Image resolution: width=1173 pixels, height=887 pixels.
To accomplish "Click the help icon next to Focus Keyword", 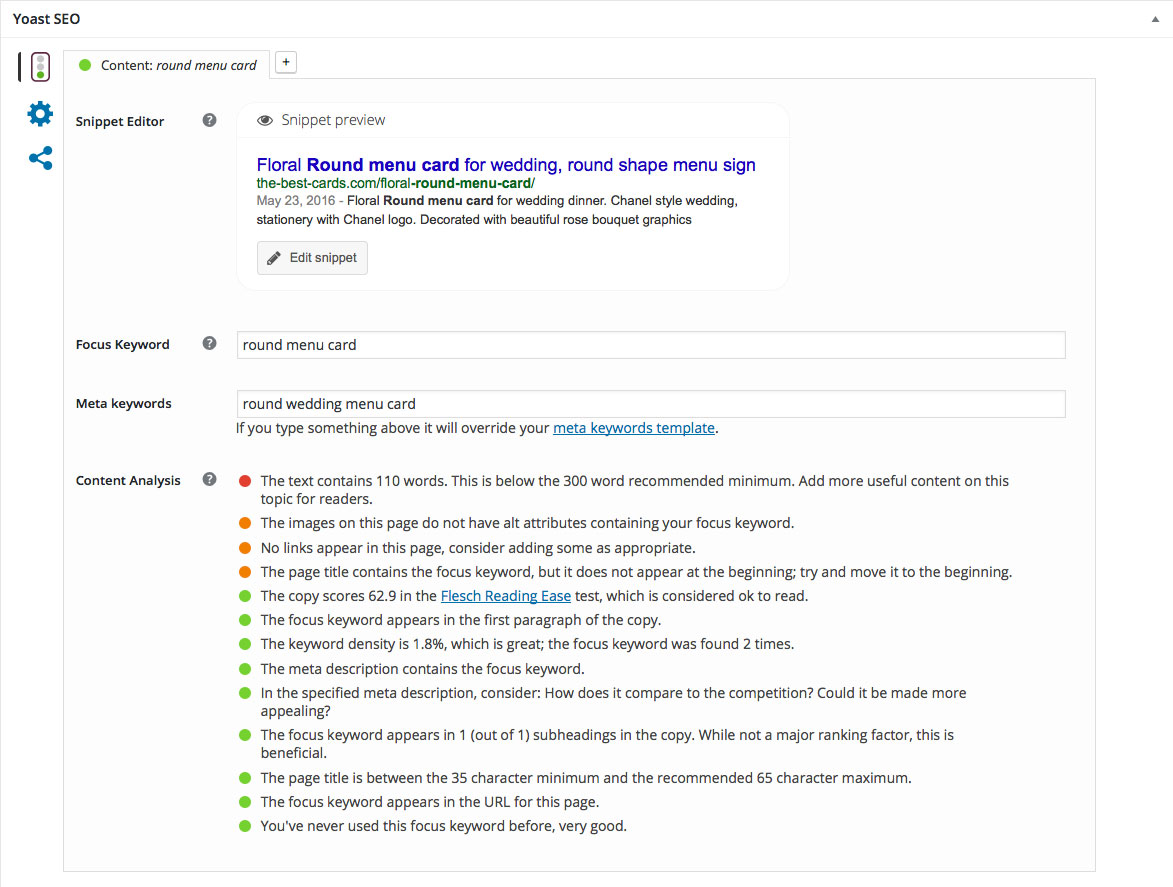I will click(x=209, y=343).
